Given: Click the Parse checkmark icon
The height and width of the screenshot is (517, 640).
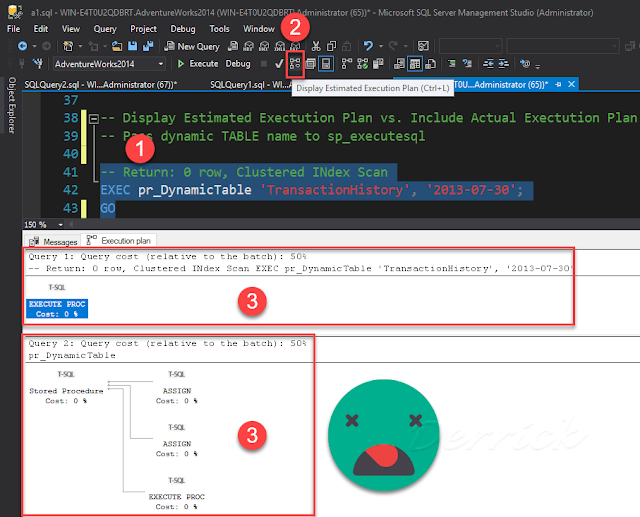Looking at the screenshot, I should click(x=279, y=64).
